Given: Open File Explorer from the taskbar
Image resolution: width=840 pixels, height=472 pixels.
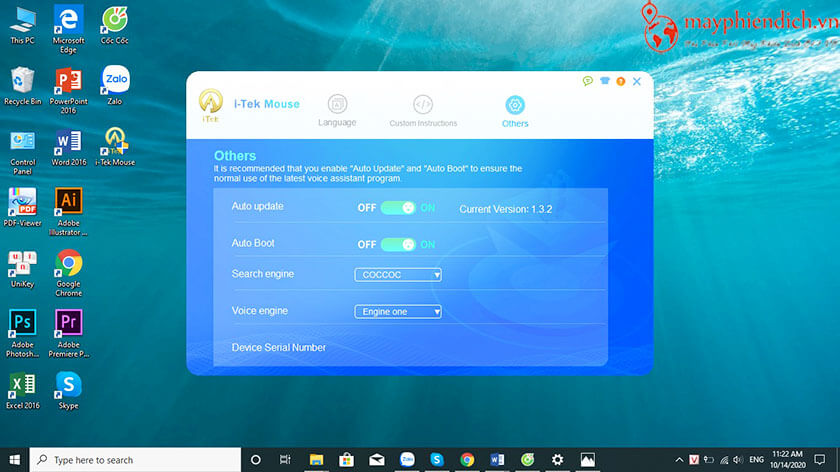Looking at the screenshot, I should coord(316,460).
